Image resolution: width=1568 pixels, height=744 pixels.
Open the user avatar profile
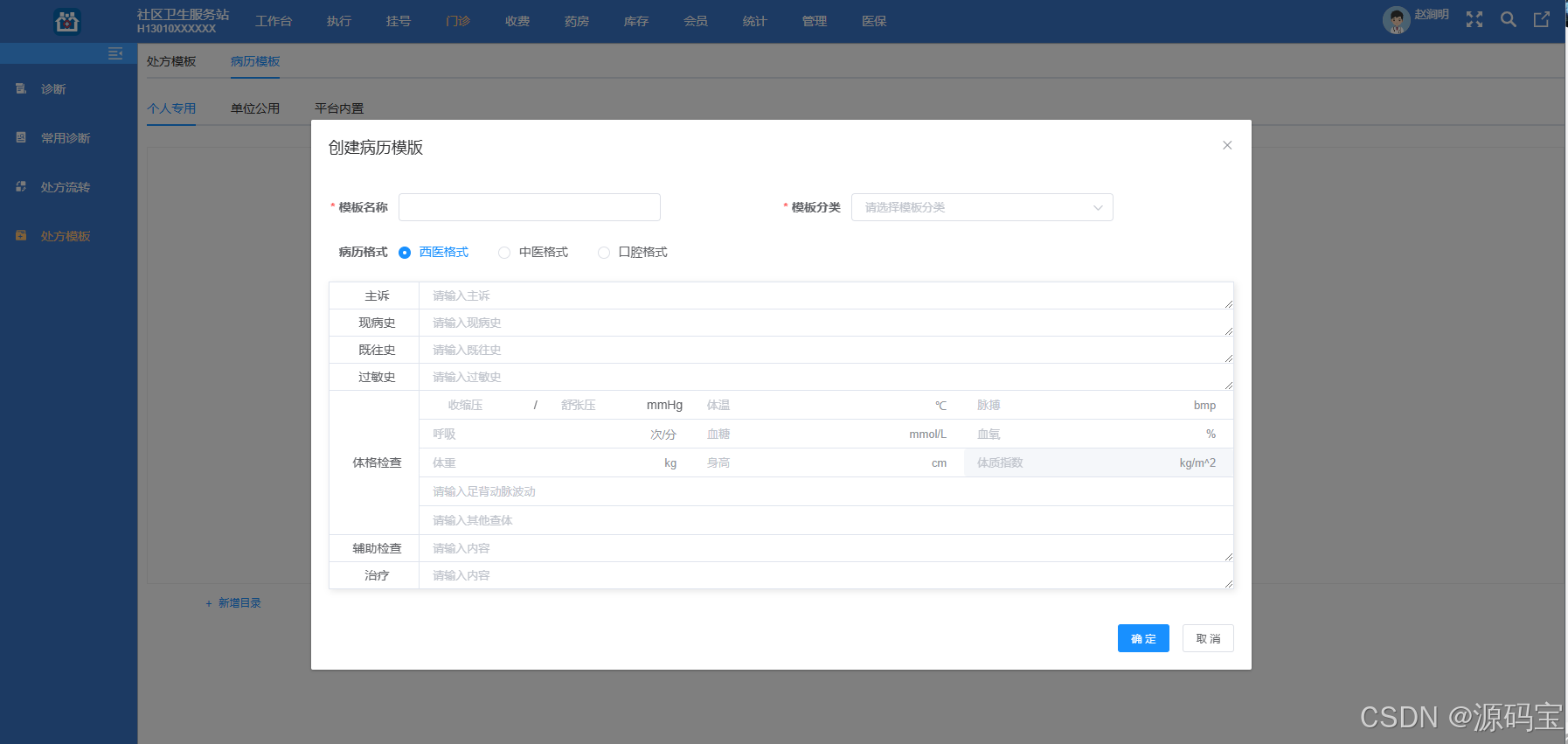[1397, 20]
